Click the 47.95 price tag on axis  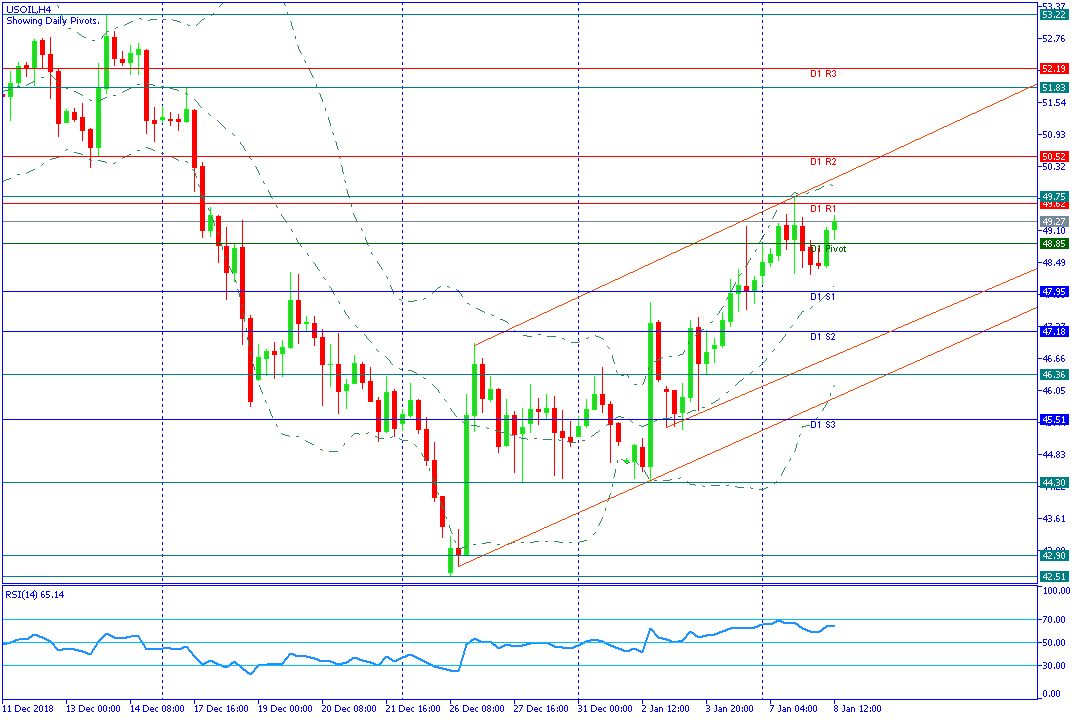1053,291
